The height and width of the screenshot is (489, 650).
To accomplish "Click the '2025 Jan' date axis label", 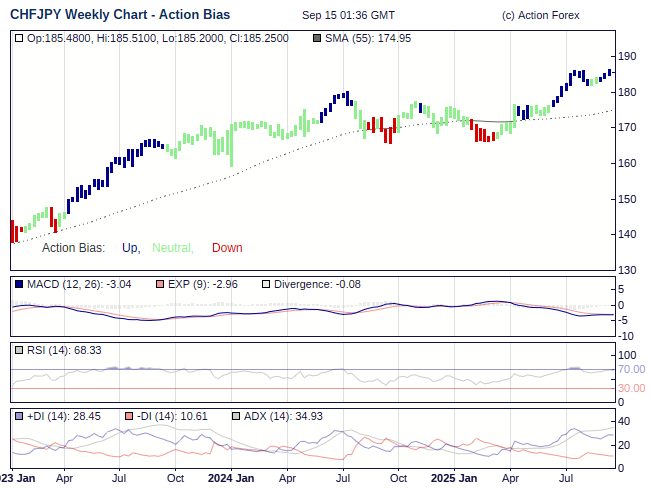I will tap(454, 478).
